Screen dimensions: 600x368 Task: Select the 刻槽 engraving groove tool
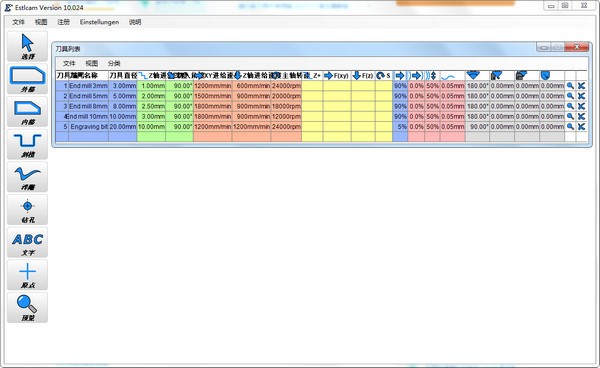pos(27,144)
